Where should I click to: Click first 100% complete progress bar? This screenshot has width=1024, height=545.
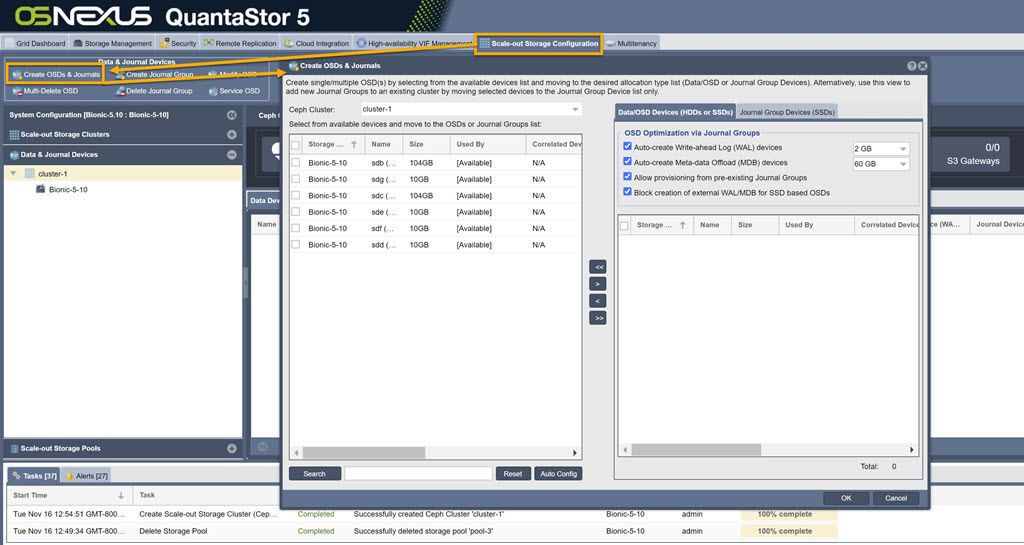tap(789, 514)
